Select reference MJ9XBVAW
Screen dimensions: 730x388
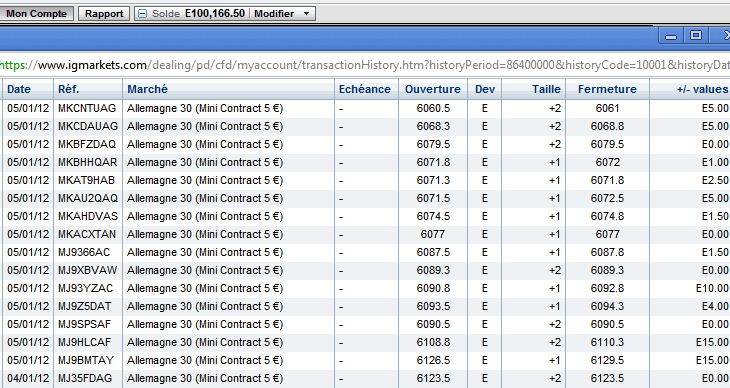pos(88,270)
